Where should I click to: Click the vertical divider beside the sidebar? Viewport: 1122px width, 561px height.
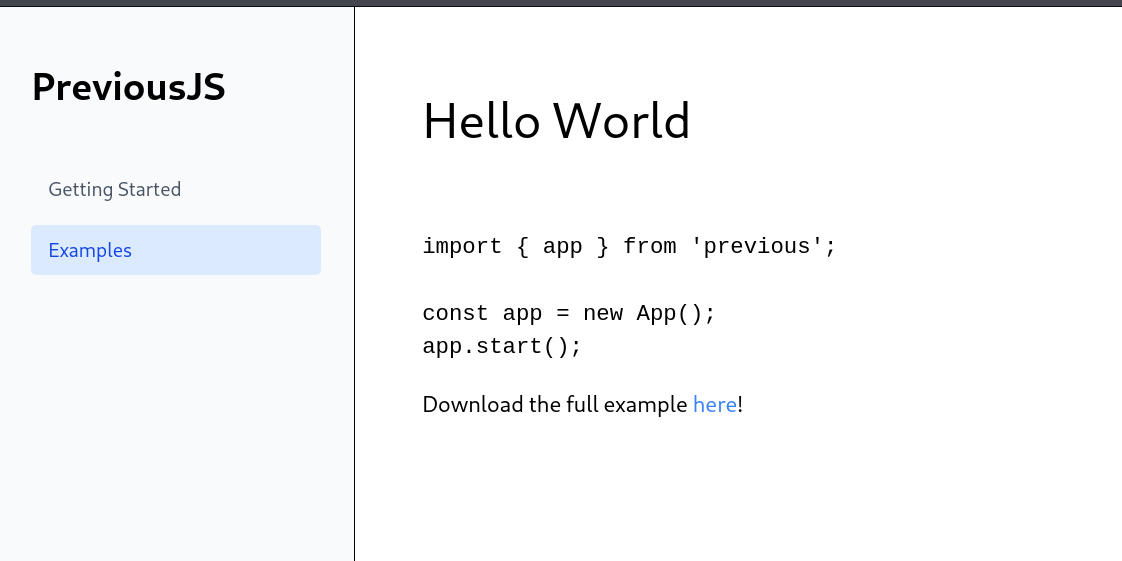(354, 300)
